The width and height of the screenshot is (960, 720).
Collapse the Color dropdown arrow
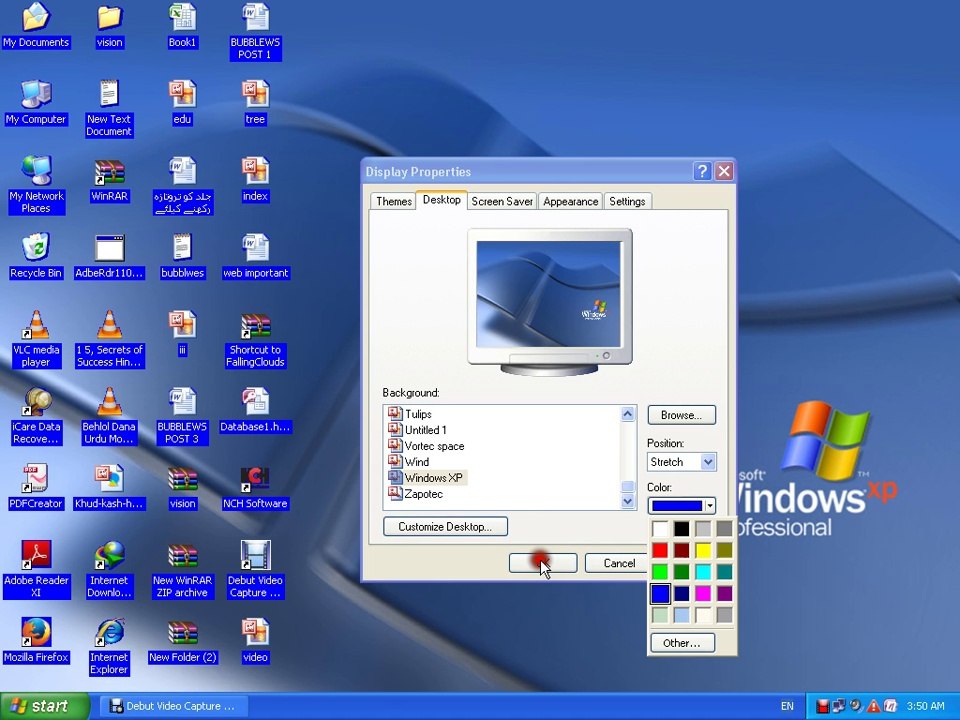[x=710, y=506]
